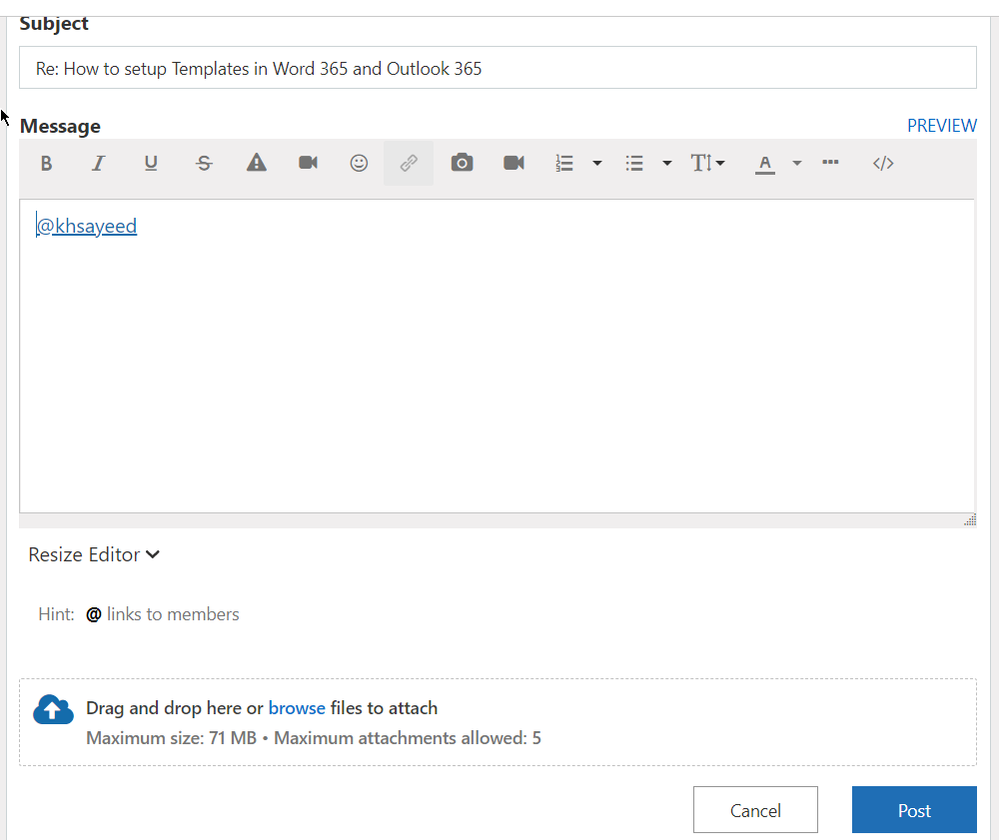Open bullet list style dropdown
Viewport: 999px width, 840px height.
[x=667, y=163]
